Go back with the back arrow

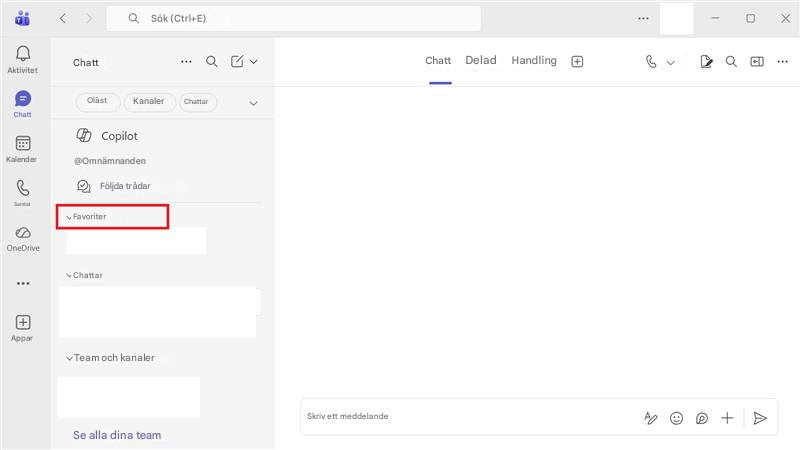click(63, 18)
